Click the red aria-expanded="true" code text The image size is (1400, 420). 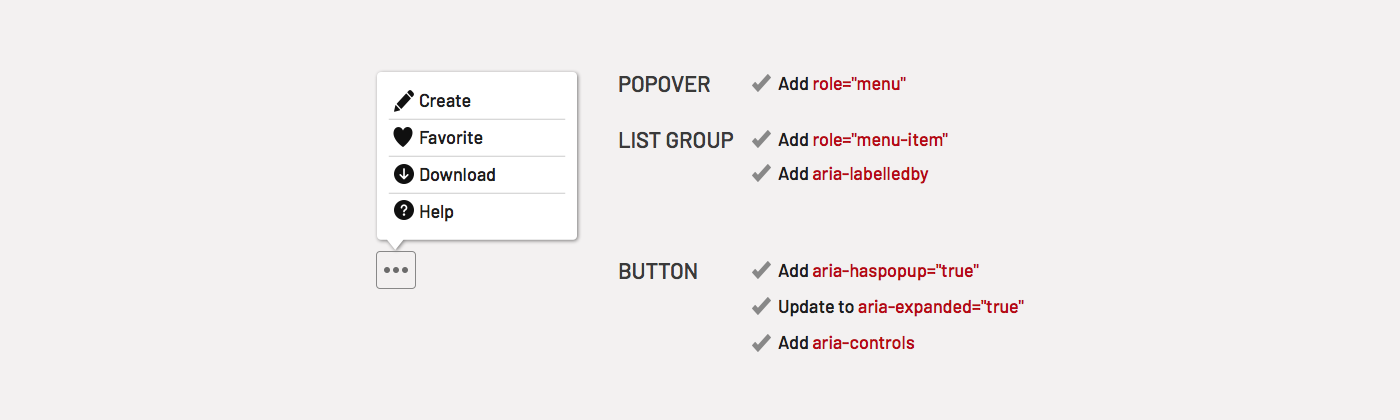click(x=941, y=307)
